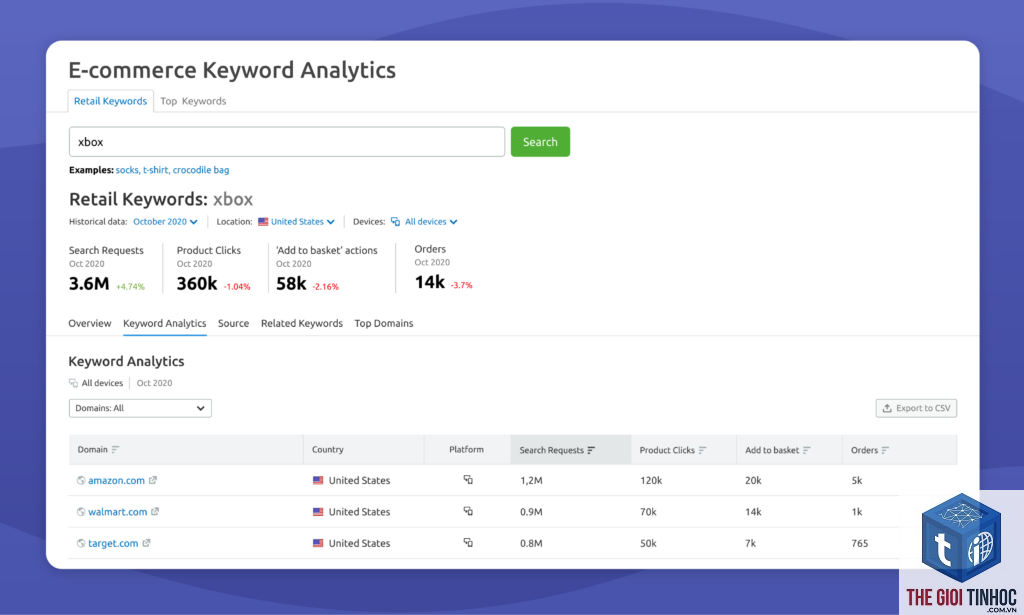Click the keyword search field containing xbox
Screen dimensions: 1024x615
coord(287,142)
